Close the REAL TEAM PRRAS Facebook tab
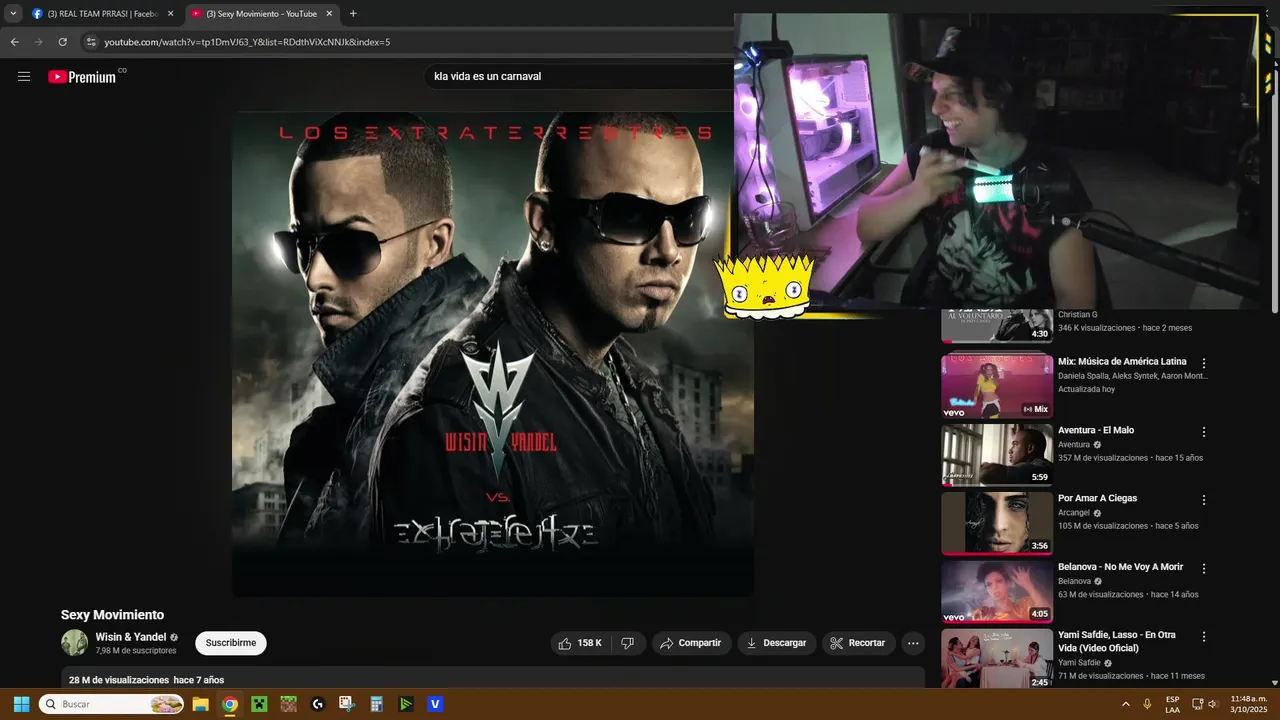 tap(170, 14)
